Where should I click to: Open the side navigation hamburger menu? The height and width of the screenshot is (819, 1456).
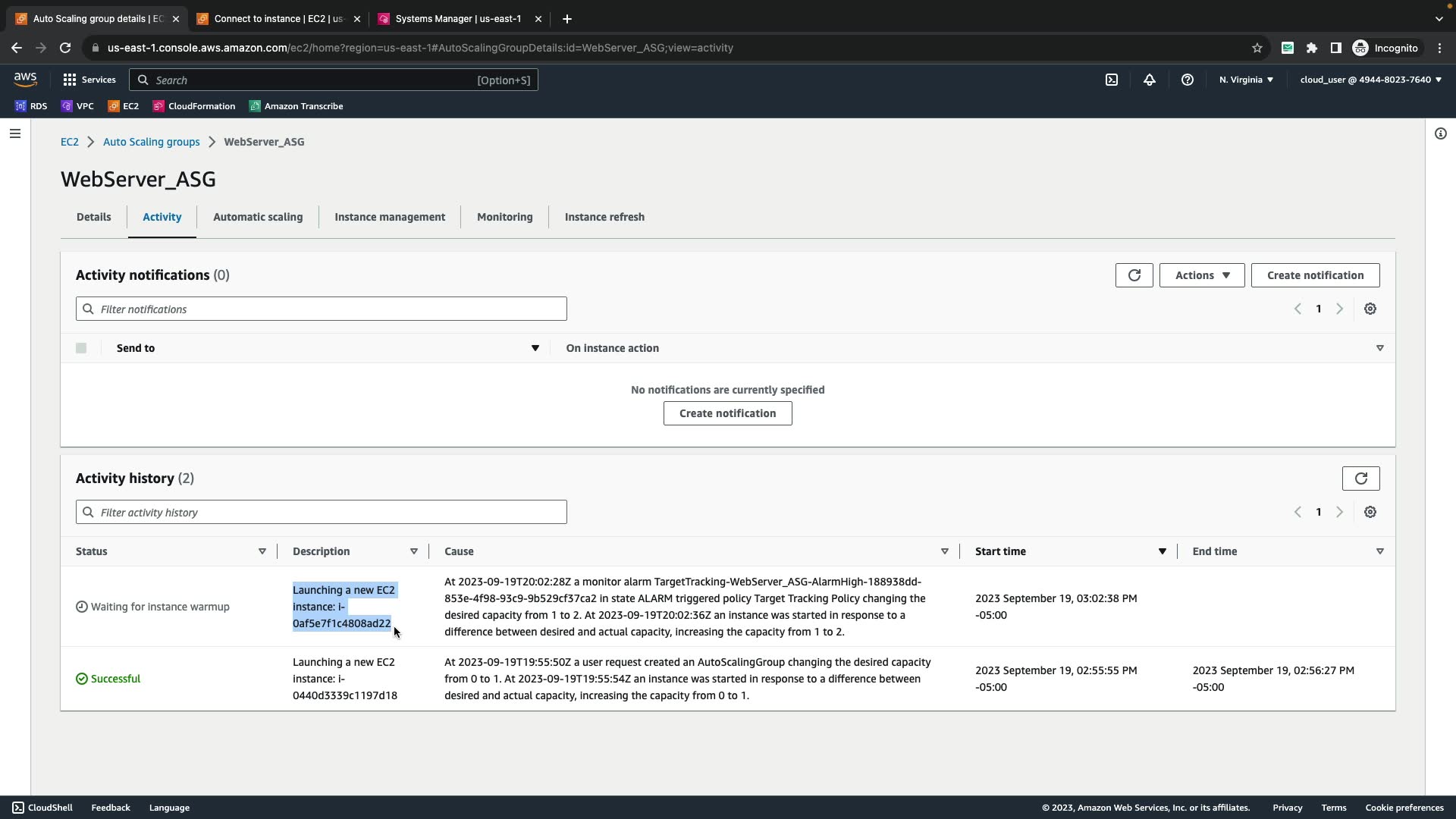(15, 133)
